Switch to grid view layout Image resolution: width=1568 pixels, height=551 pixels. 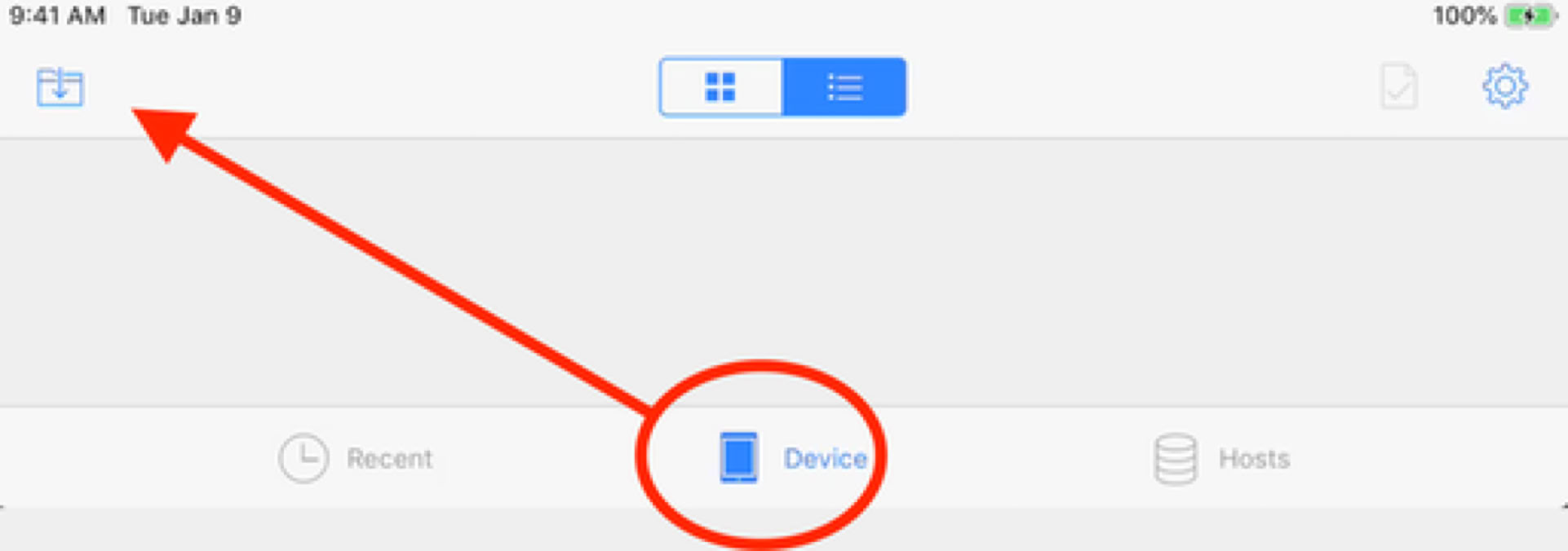pyautogui.click(x=721, y=86)
